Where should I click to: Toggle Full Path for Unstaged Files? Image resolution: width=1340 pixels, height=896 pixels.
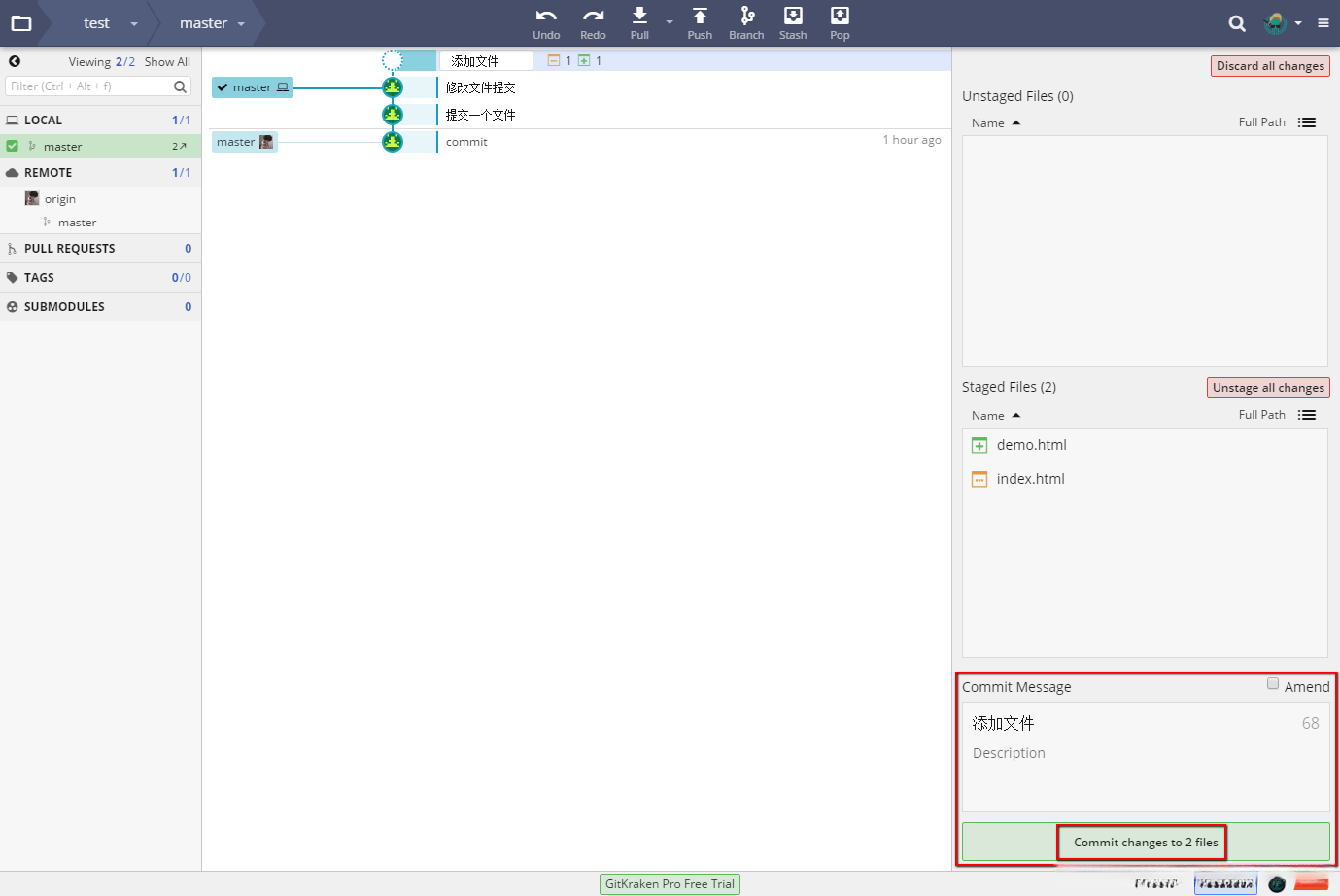1261,122
